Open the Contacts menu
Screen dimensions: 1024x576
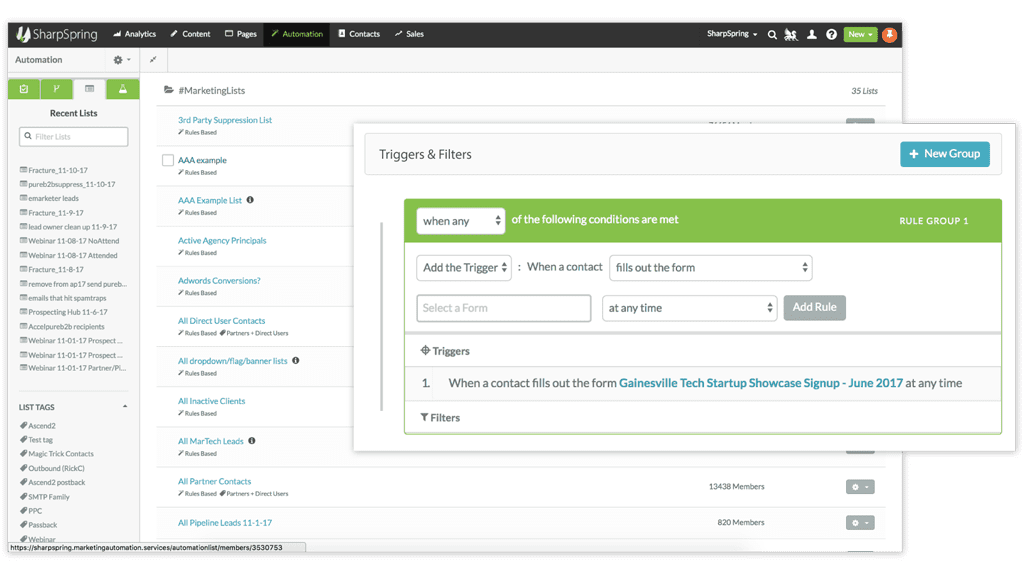359,34
